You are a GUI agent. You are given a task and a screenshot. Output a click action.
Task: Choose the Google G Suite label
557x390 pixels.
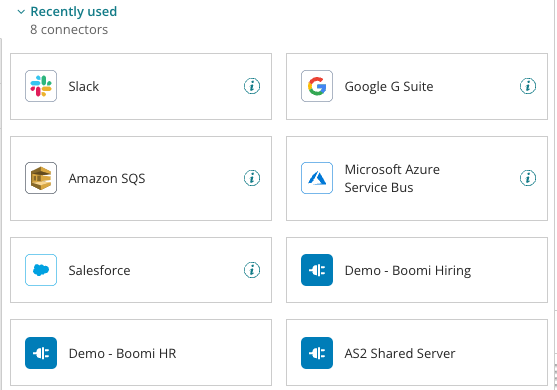point(389,87)
